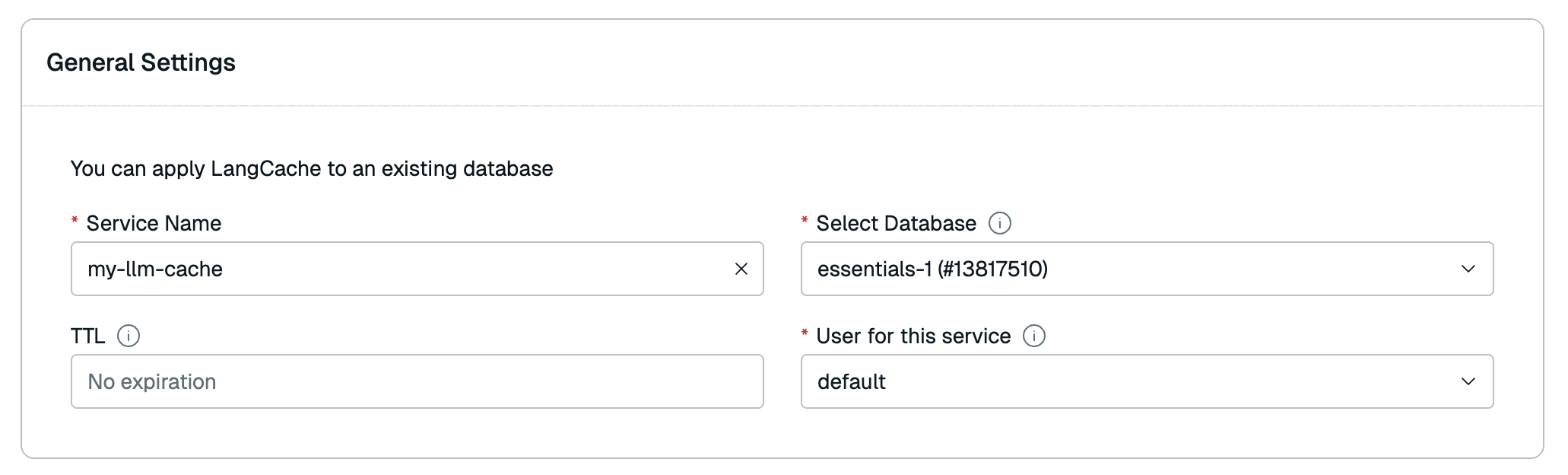1568x475 pixels.
Task: Open the dropdown showing 'default' user
Action: [1125, 381]
